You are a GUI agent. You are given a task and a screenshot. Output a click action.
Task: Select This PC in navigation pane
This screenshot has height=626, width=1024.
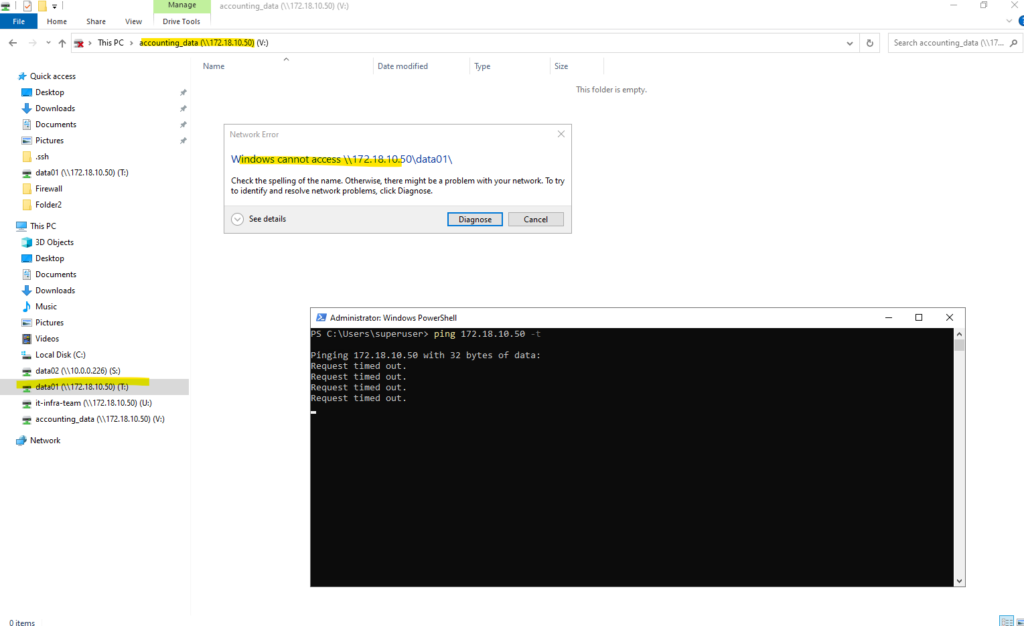pyautogui.click(x=42, y=226)
